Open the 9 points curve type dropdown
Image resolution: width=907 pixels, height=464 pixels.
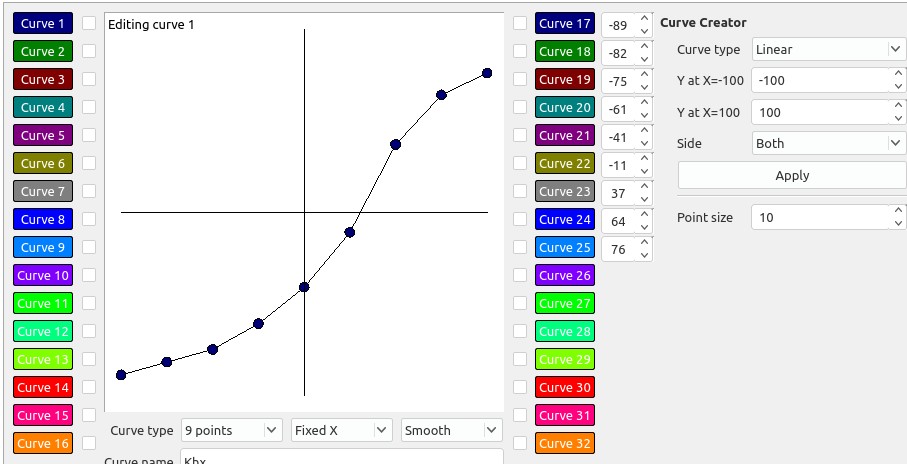click(231, 430)
